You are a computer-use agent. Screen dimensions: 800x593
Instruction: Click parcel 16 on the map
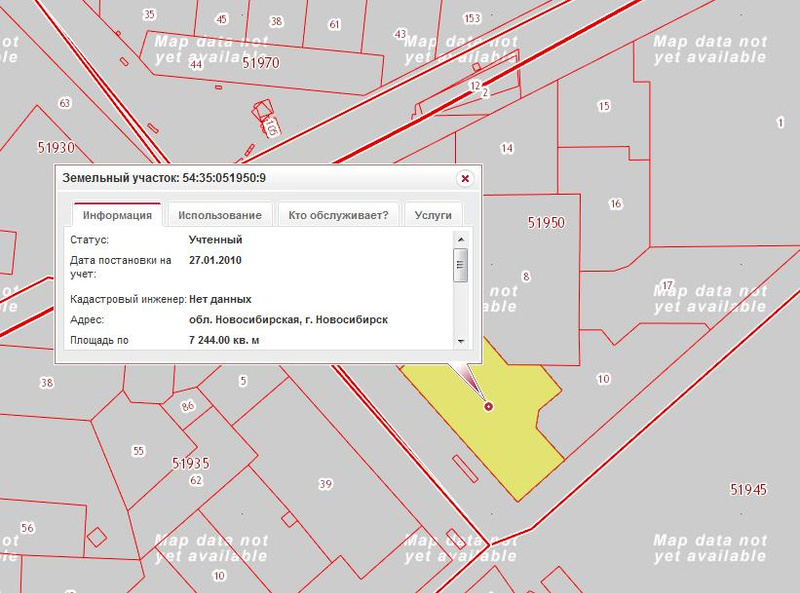pyautogui.click(x=615, y=203)
